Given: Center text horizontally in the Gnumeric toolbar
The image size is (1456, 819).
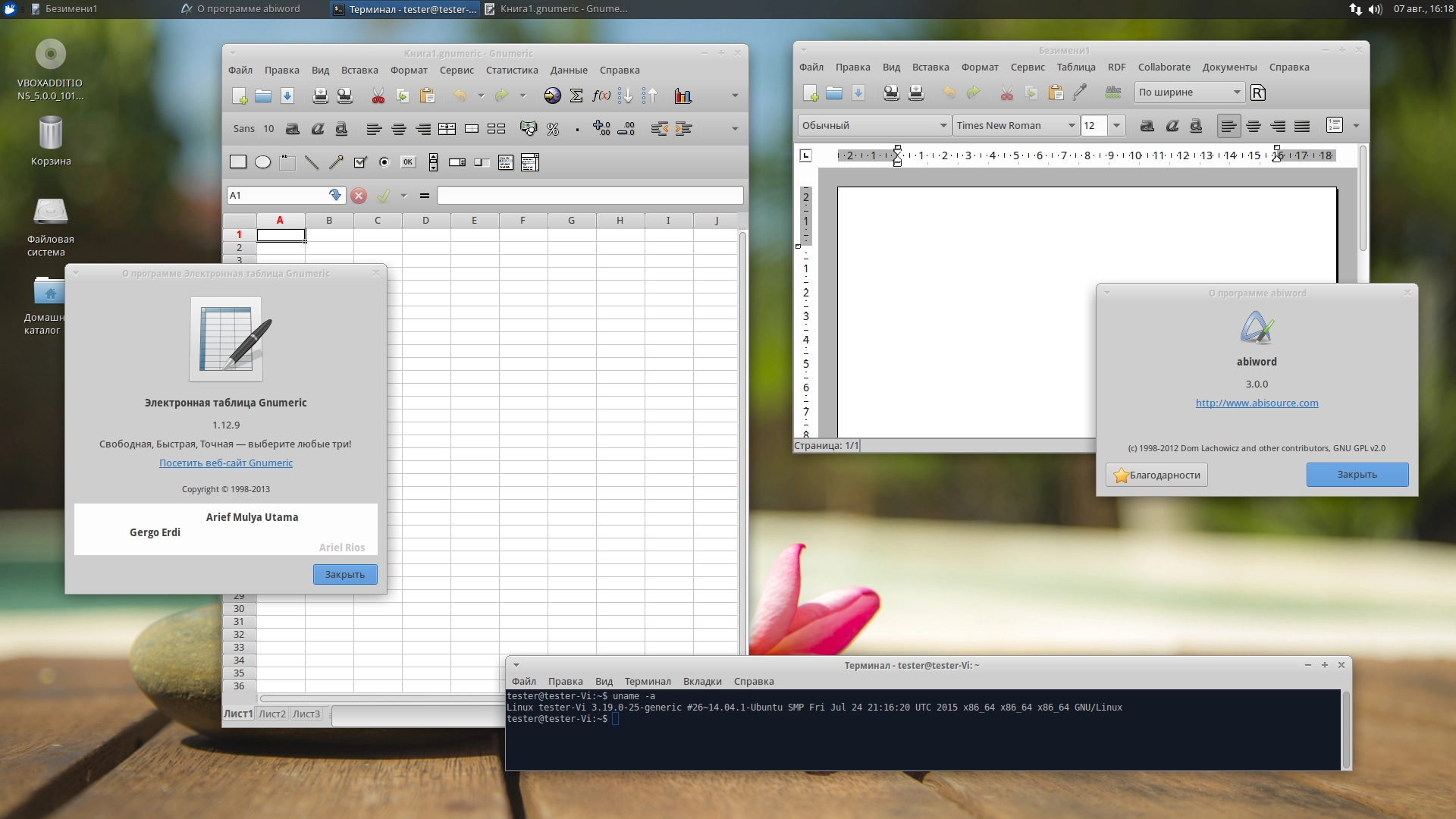Looking at the screenshot, I should pyautogui.click(x=398, y=129).
